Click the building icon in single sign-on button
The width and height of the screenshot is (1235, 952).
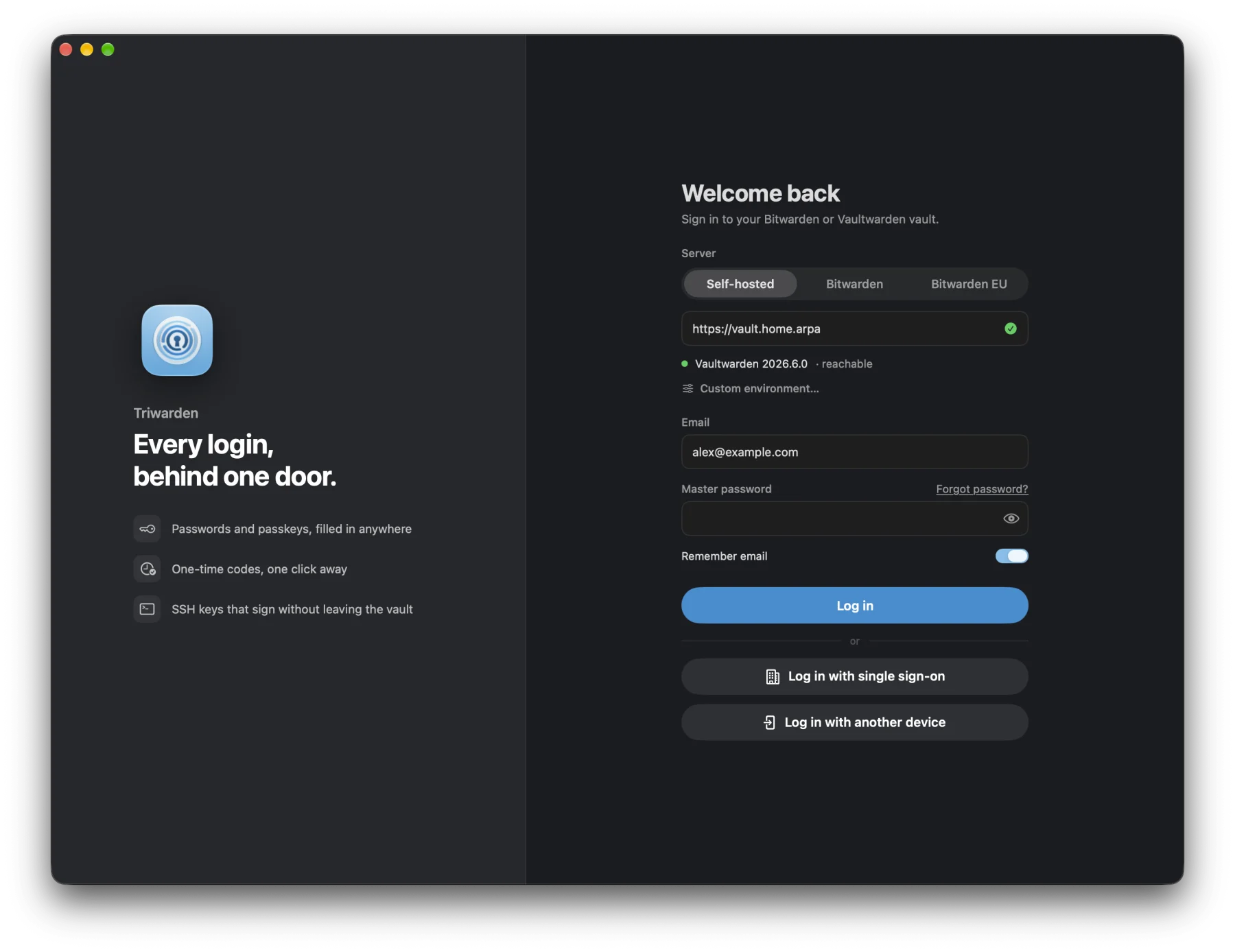(773, 676)
